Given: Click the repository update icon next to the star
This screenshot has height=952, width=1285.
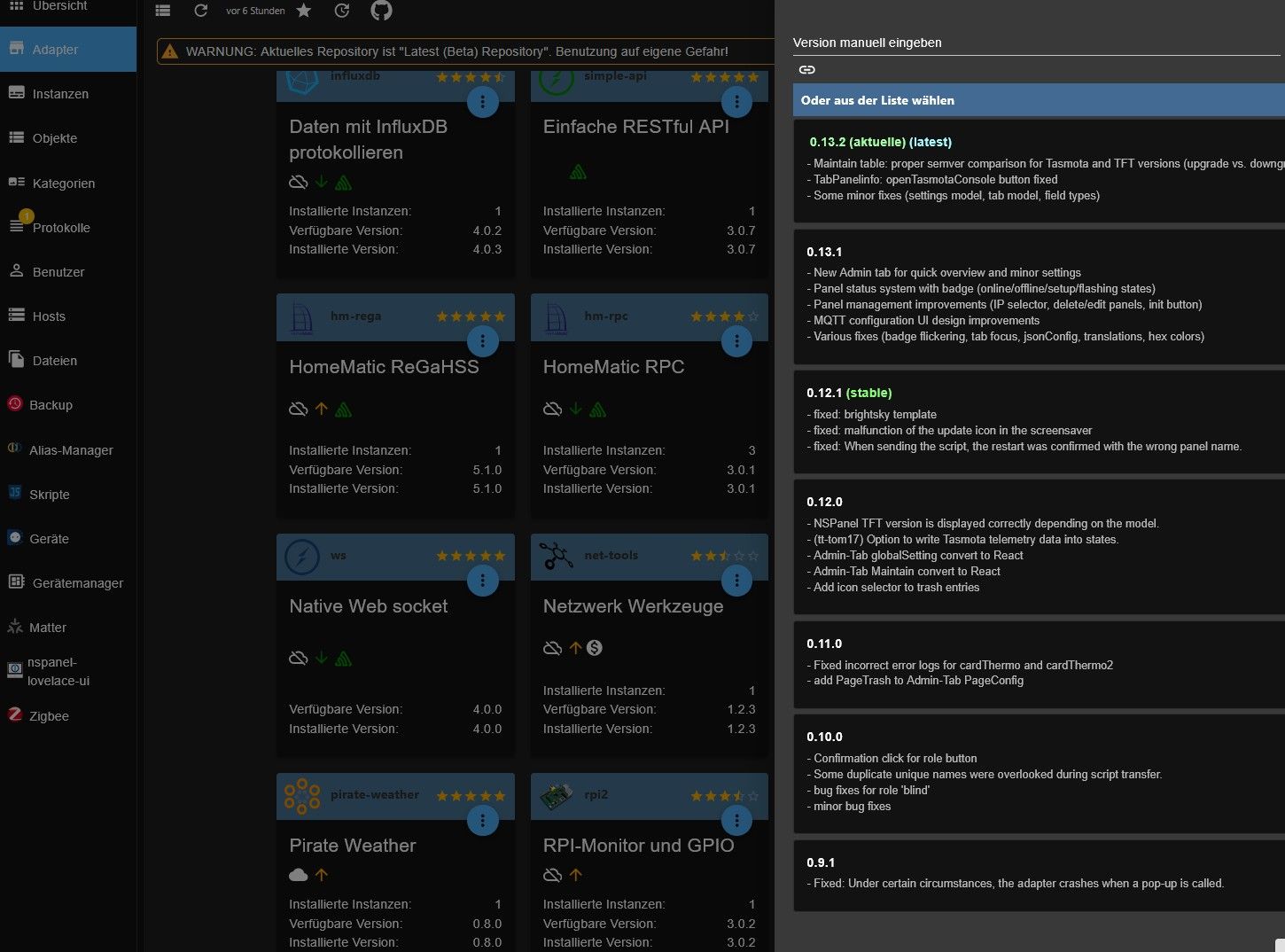Looking at the screenshot, I should pyautogui.click(x=342, y=11).
